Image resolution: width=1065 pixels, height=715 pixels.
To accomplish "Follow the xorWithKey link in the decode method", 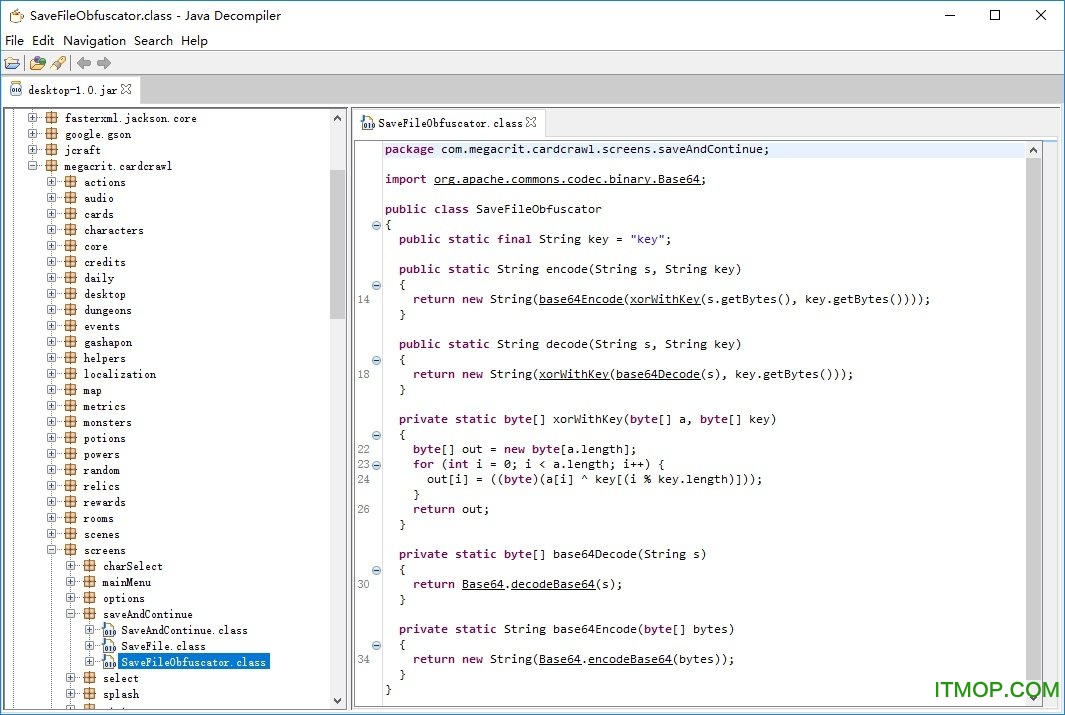I will [x=574, y=374].
